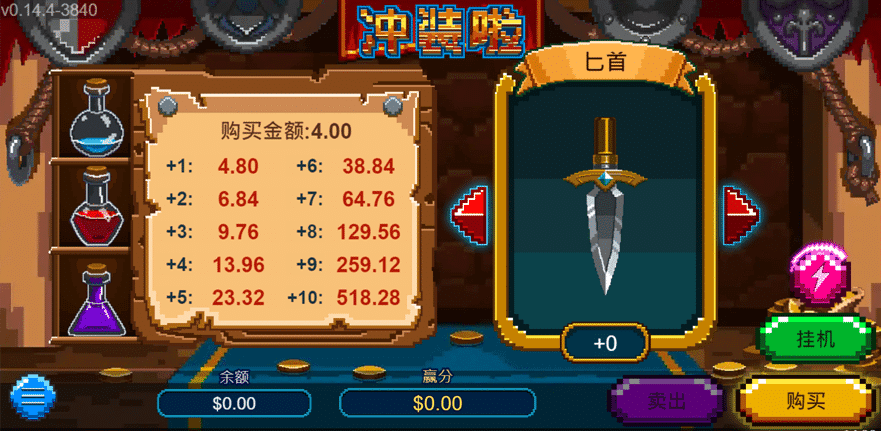Click the +1 payout value 4.80
The height and width of the screenshot is (431, 881).
pos(238,166)
